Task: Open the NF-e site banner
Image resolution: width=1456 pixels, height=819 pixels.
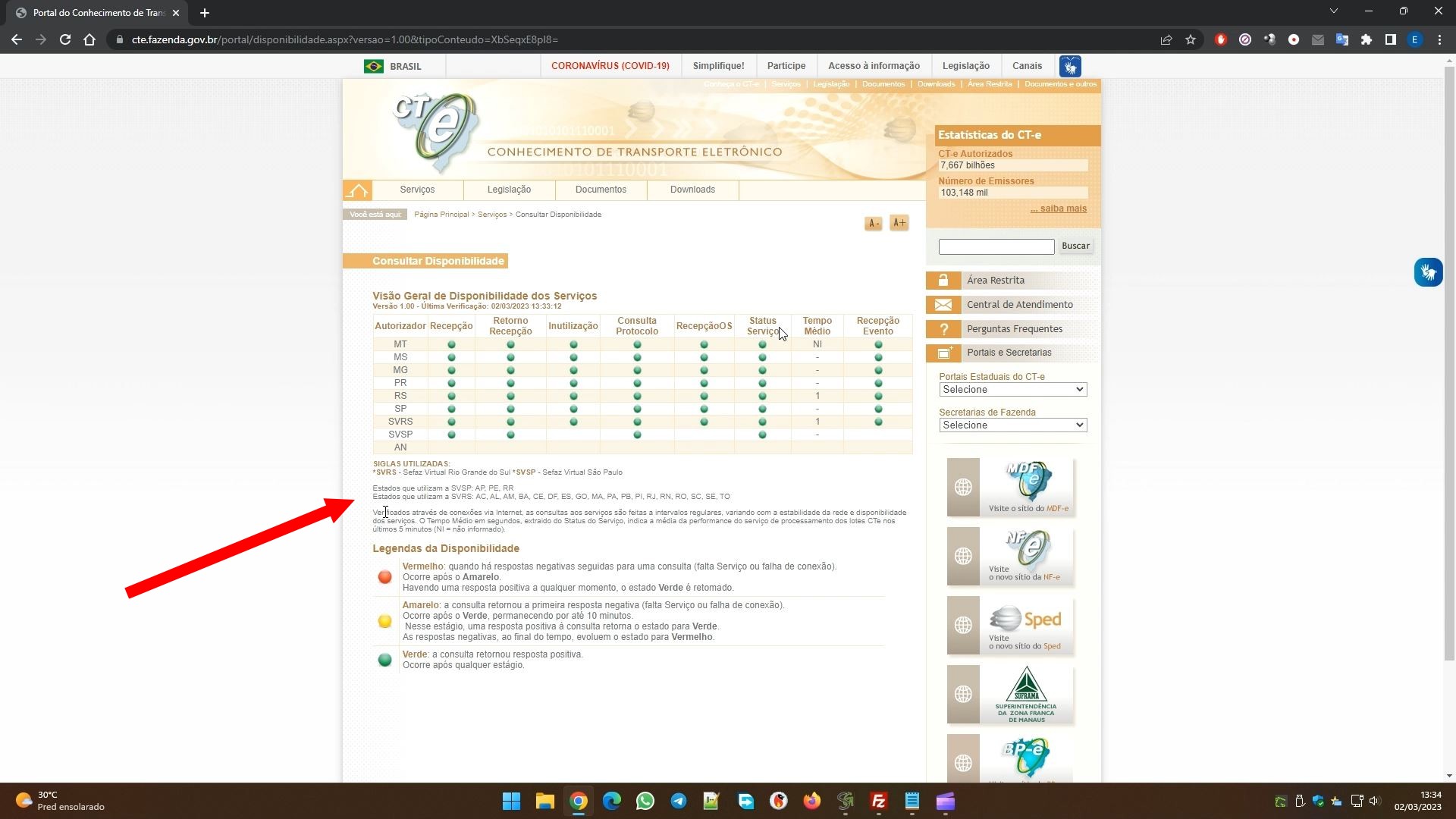Action: (x=1011, y=557)
